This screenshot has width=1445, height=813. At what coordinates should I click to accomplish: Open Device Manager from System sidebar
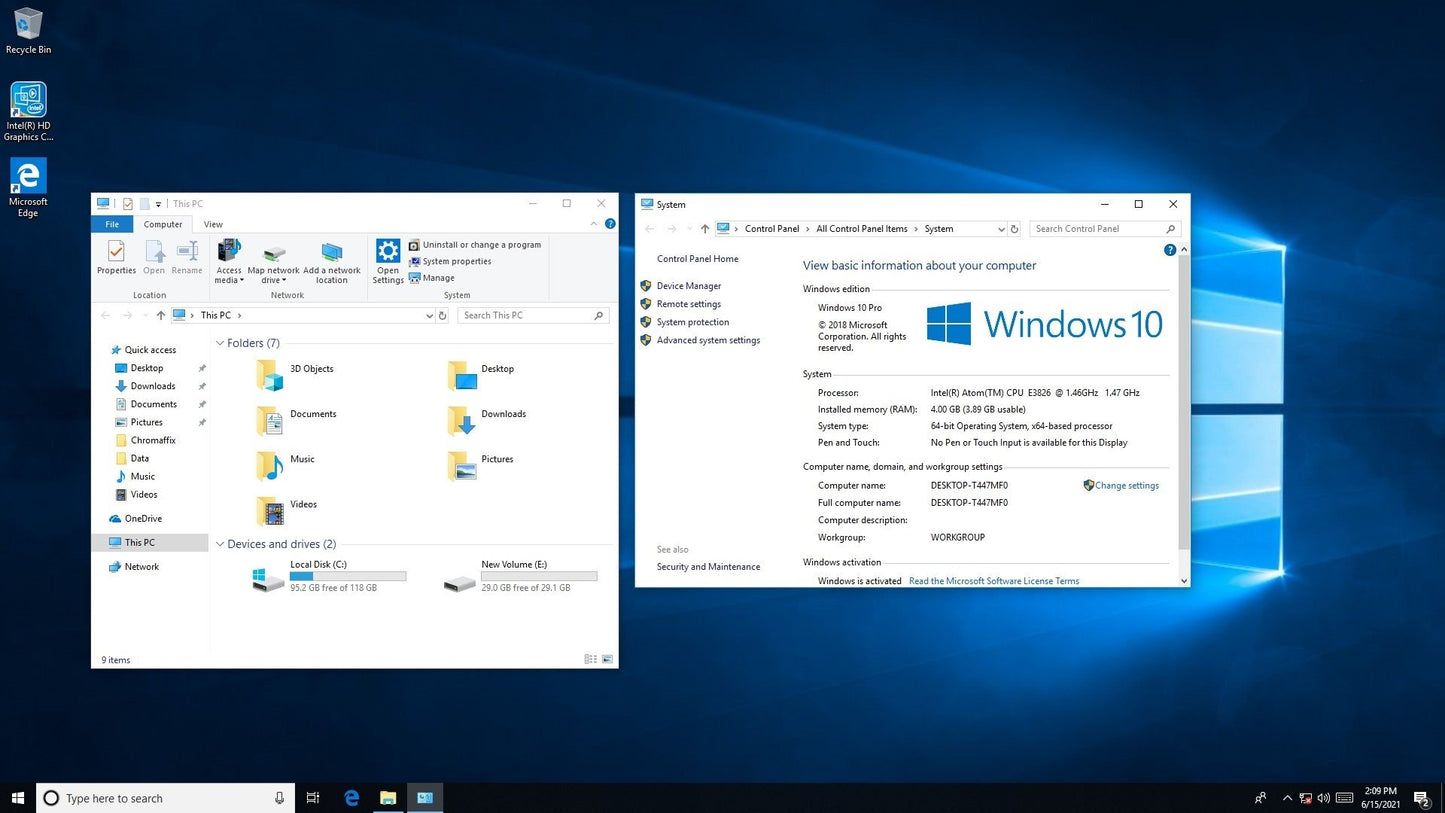pos(688,286)
